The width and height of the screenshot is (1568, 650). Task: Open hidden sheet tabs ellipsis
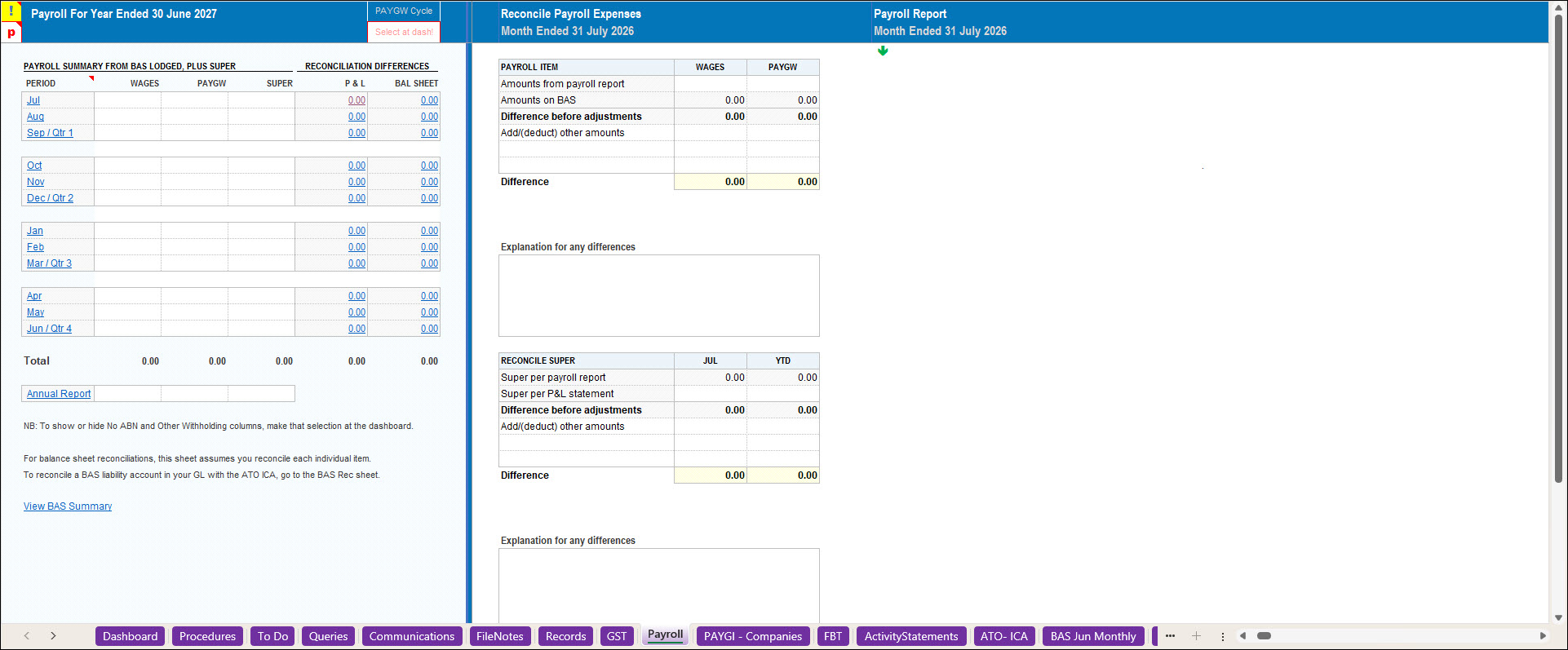pyautogui.click(x=1170, y=636)
